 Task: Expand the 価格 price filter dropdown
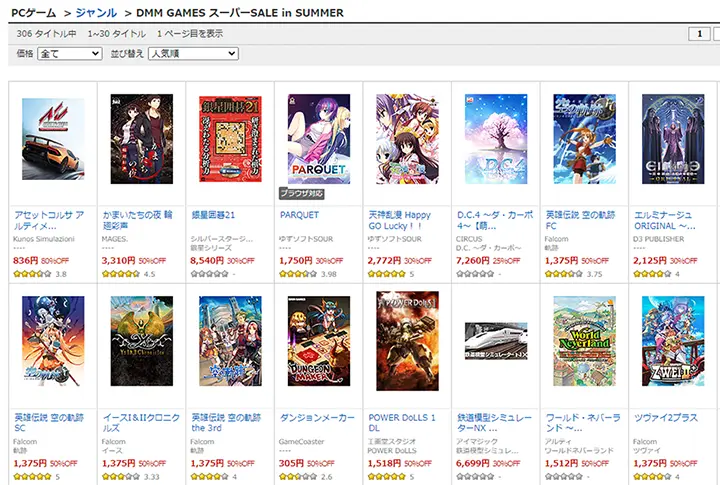(x=70, y=54)
